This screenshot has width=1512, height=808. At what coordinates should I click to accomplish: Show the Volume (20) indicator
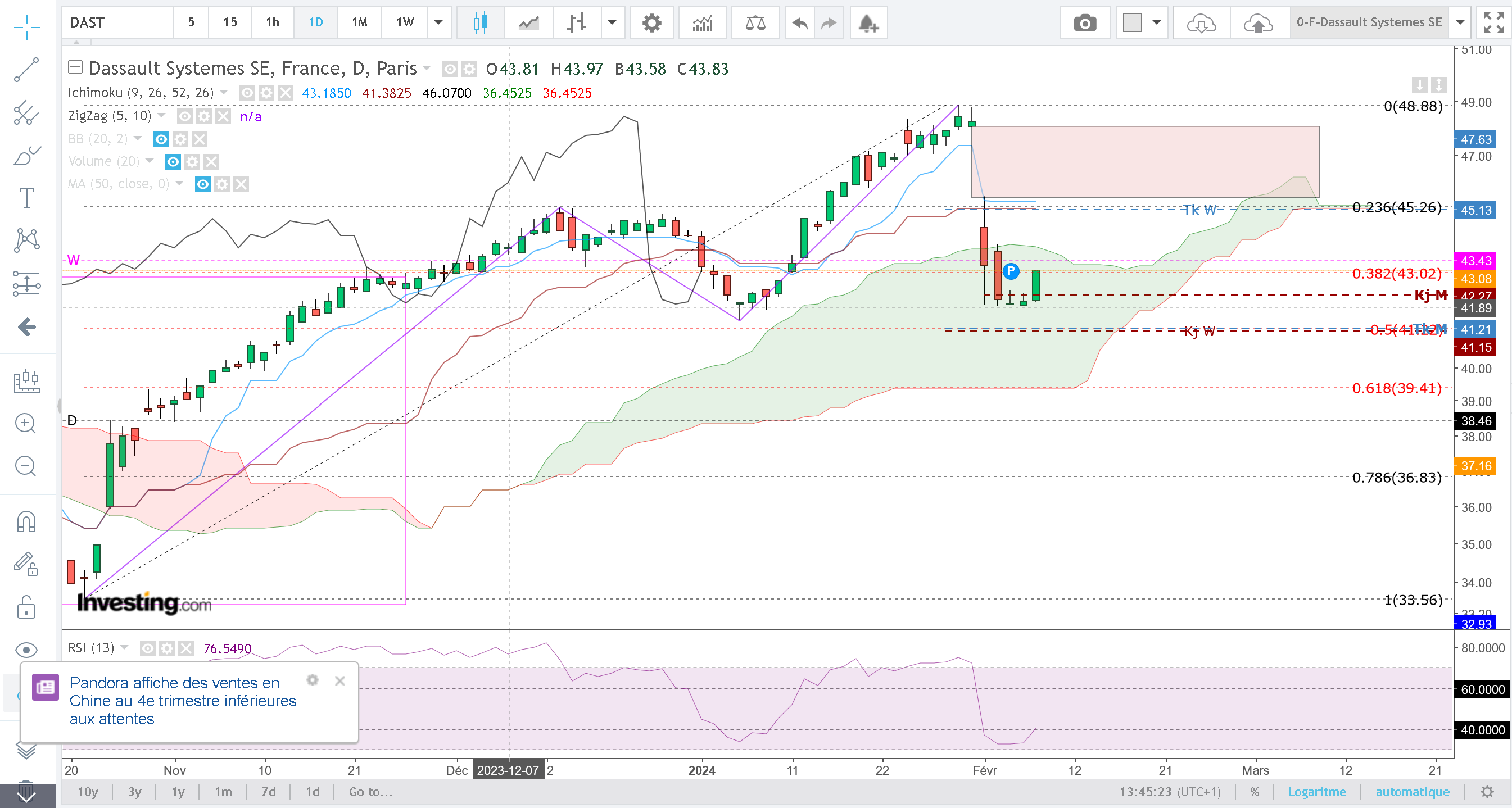173,161
